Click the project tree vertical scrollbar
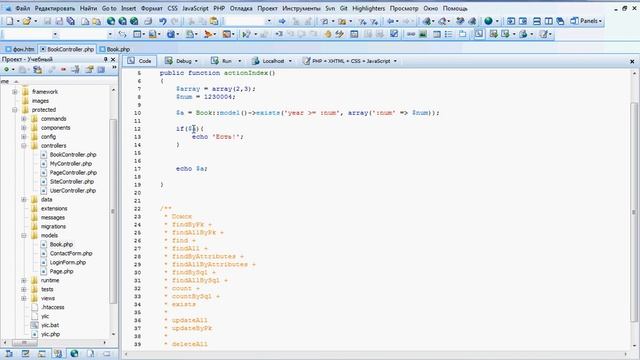 point(113,211)
